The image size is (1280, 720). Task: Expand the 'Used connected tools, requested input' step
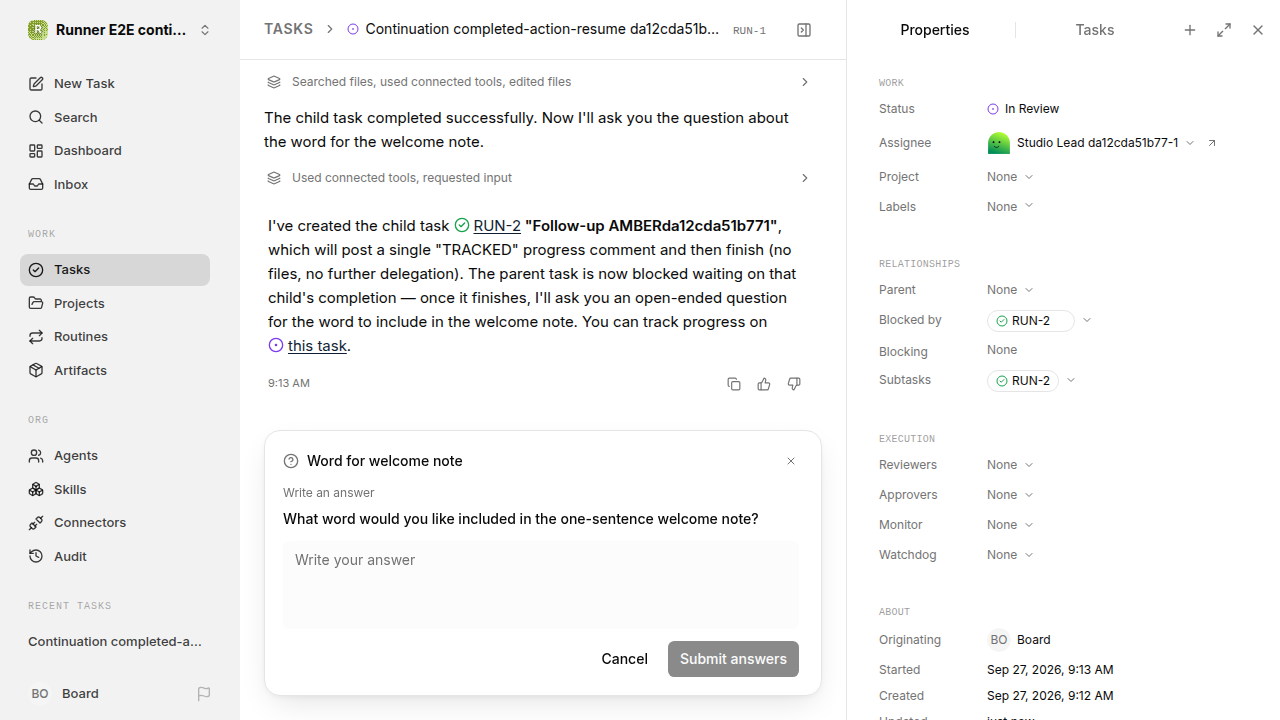tap(536, 178)
